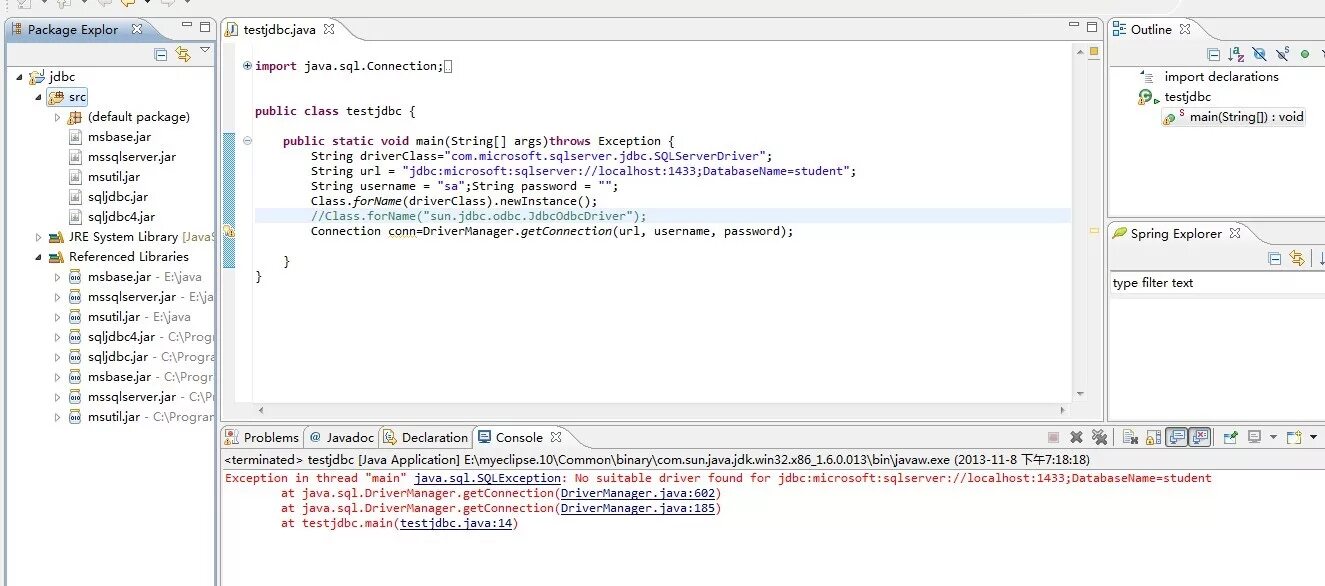Select mssqlserver.jar file under src
Screen dimensions: 1325x586
coord(122,157)
